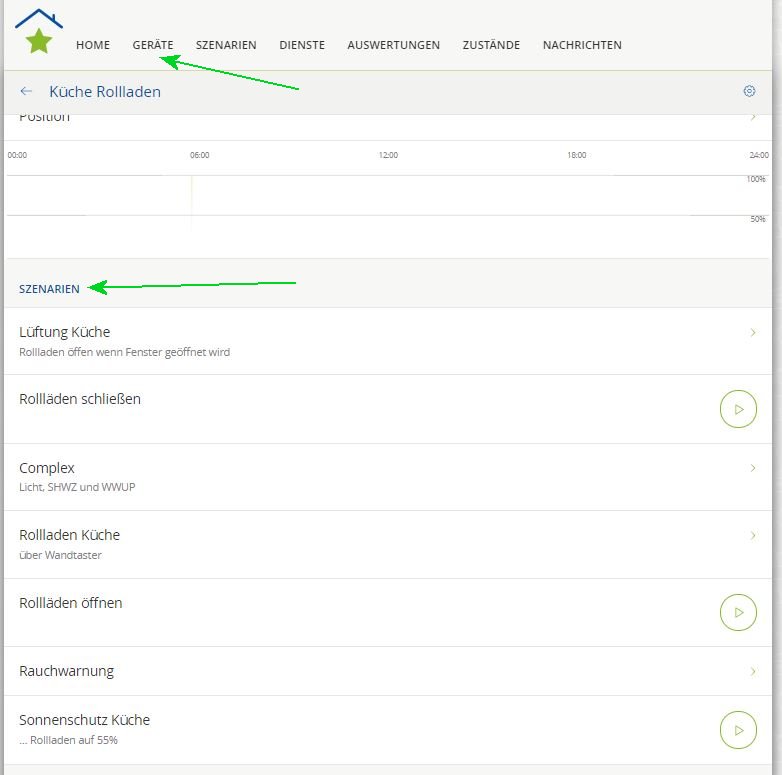Open the settings gear for Küche Rollladen
Image resolution: width=782 pixels, height=775 pixels.
coord(749,91)
